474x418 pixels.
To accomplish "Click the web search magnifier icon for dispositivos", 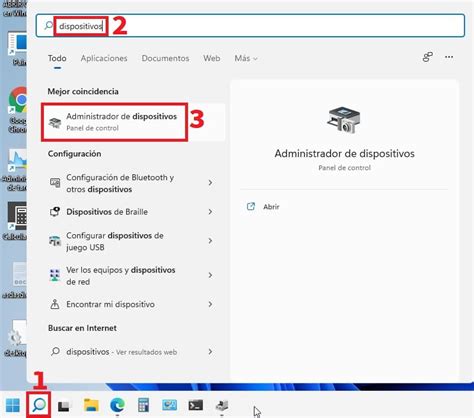I will click(55, 351).
